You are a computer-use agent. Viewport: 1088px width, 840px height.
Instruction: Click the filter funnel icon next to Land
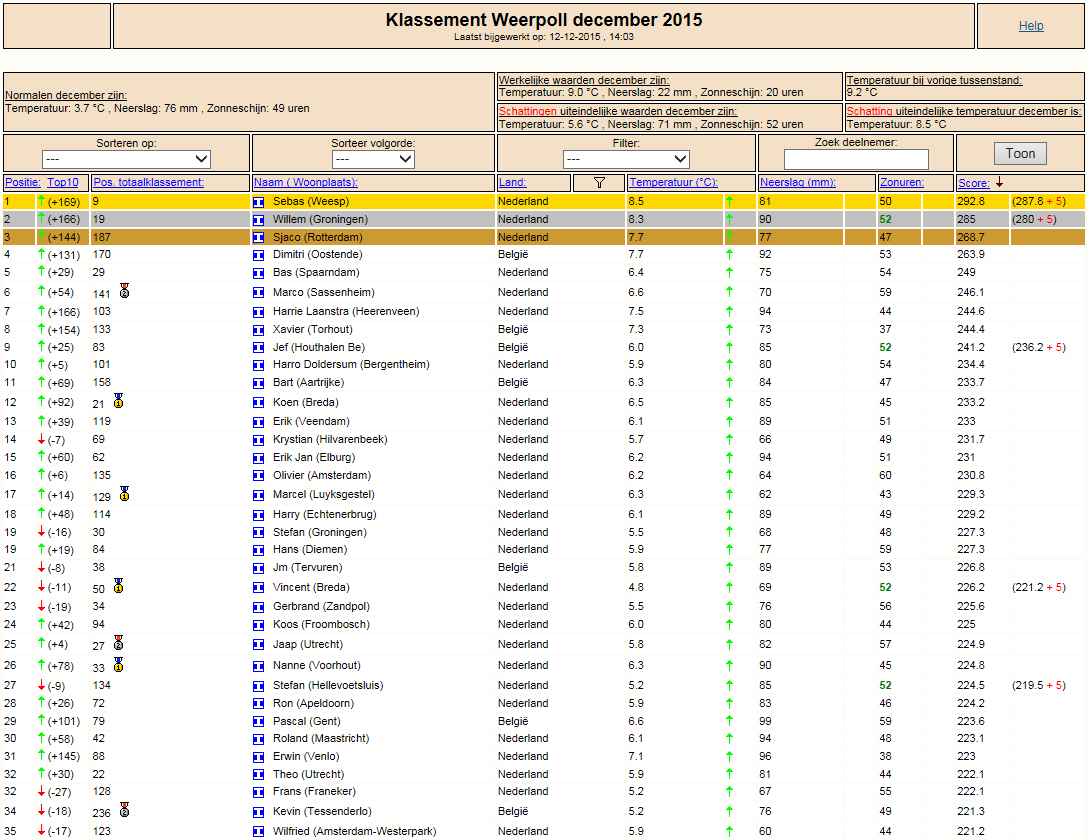coord(600,182)
